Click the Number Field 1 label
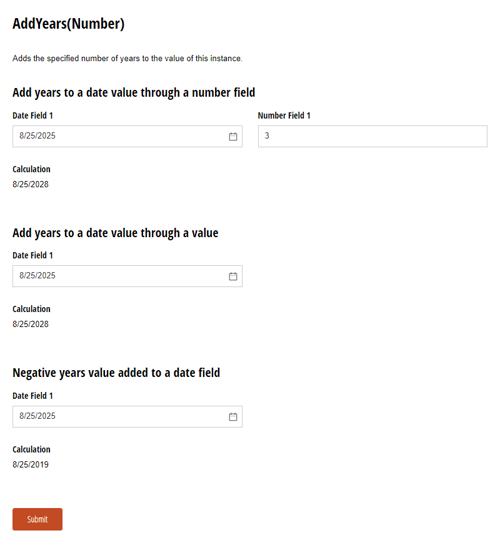 click(x=284, y=115)
